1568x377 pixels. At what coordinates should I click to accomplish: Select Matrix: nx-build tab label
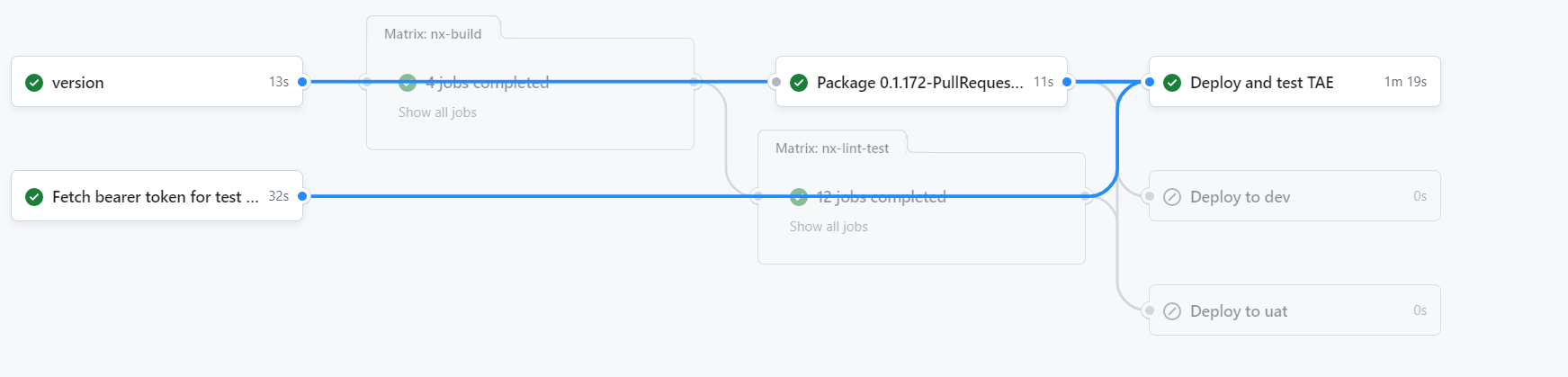[433, 34]
